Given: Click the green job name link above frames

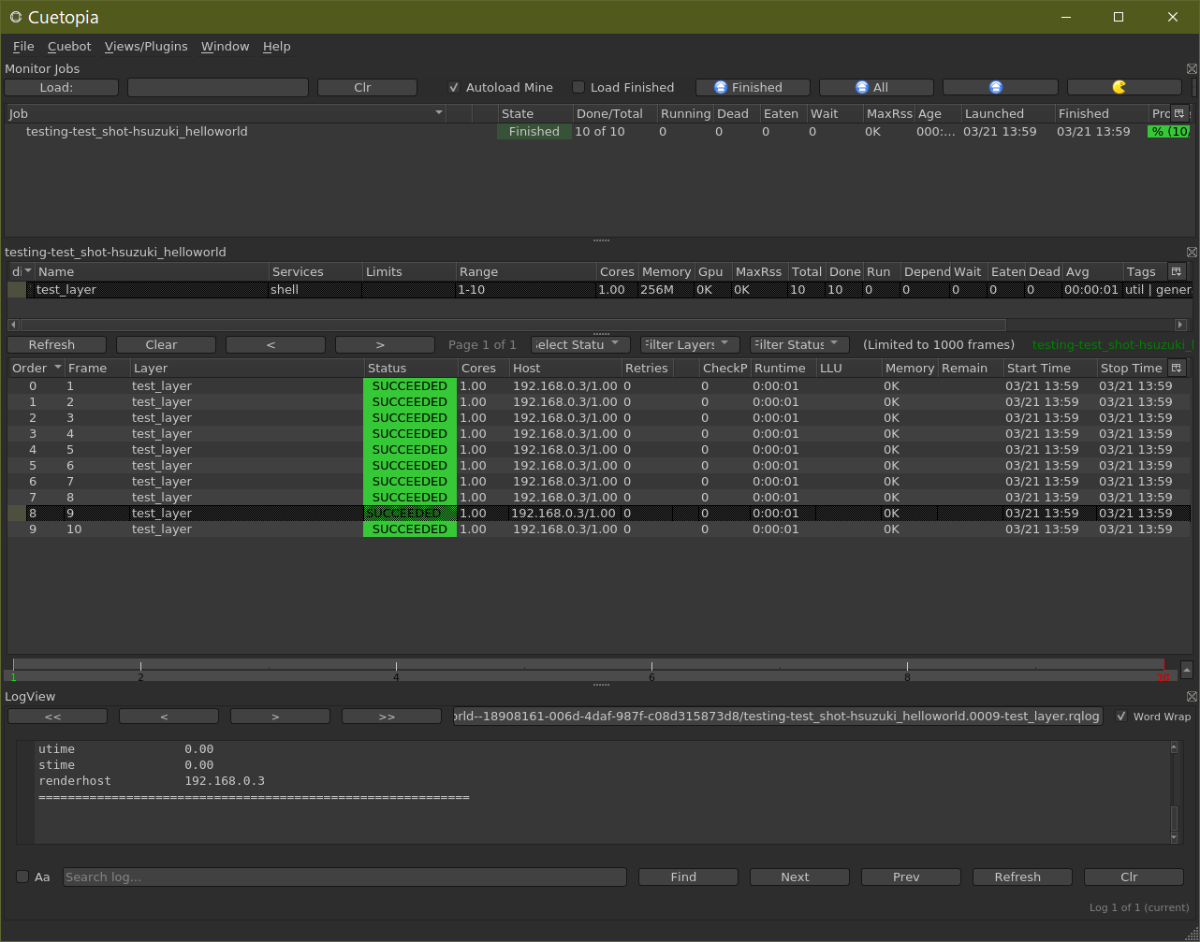Looking at the screenshot, I should 1114,344.
